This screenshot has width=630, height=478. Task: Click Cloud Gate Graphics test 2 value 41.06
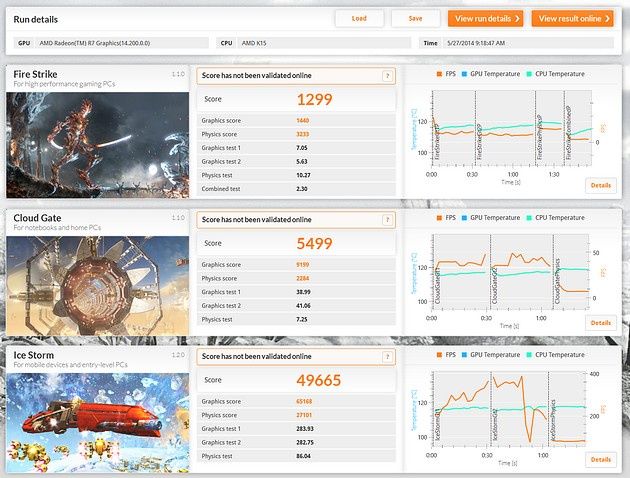click(x=303, y=306)
